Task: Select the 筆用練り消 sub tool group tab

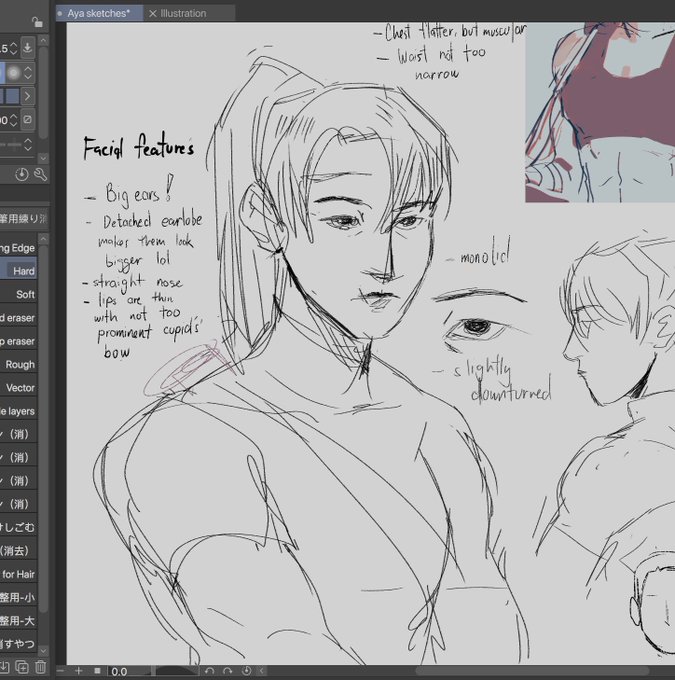Action: [23, 219]
